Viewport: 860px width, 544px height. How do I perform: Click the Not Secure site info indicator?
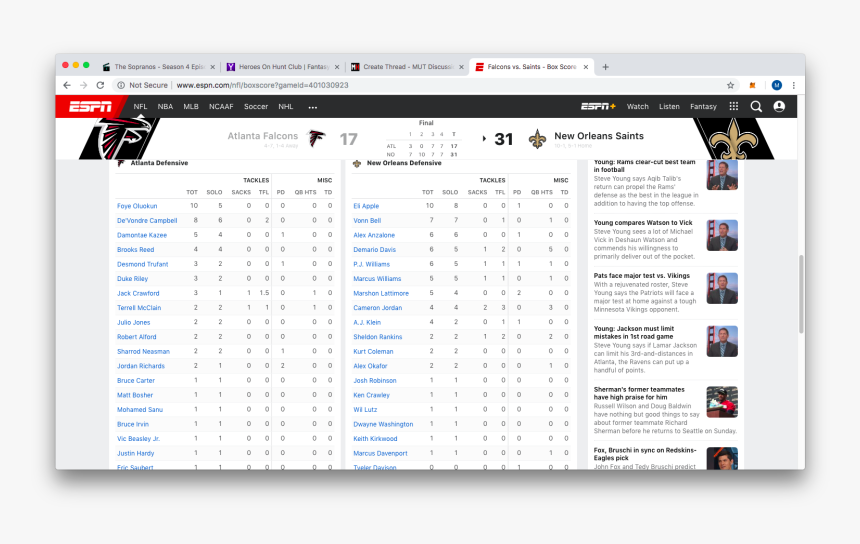tap(143, 85)
